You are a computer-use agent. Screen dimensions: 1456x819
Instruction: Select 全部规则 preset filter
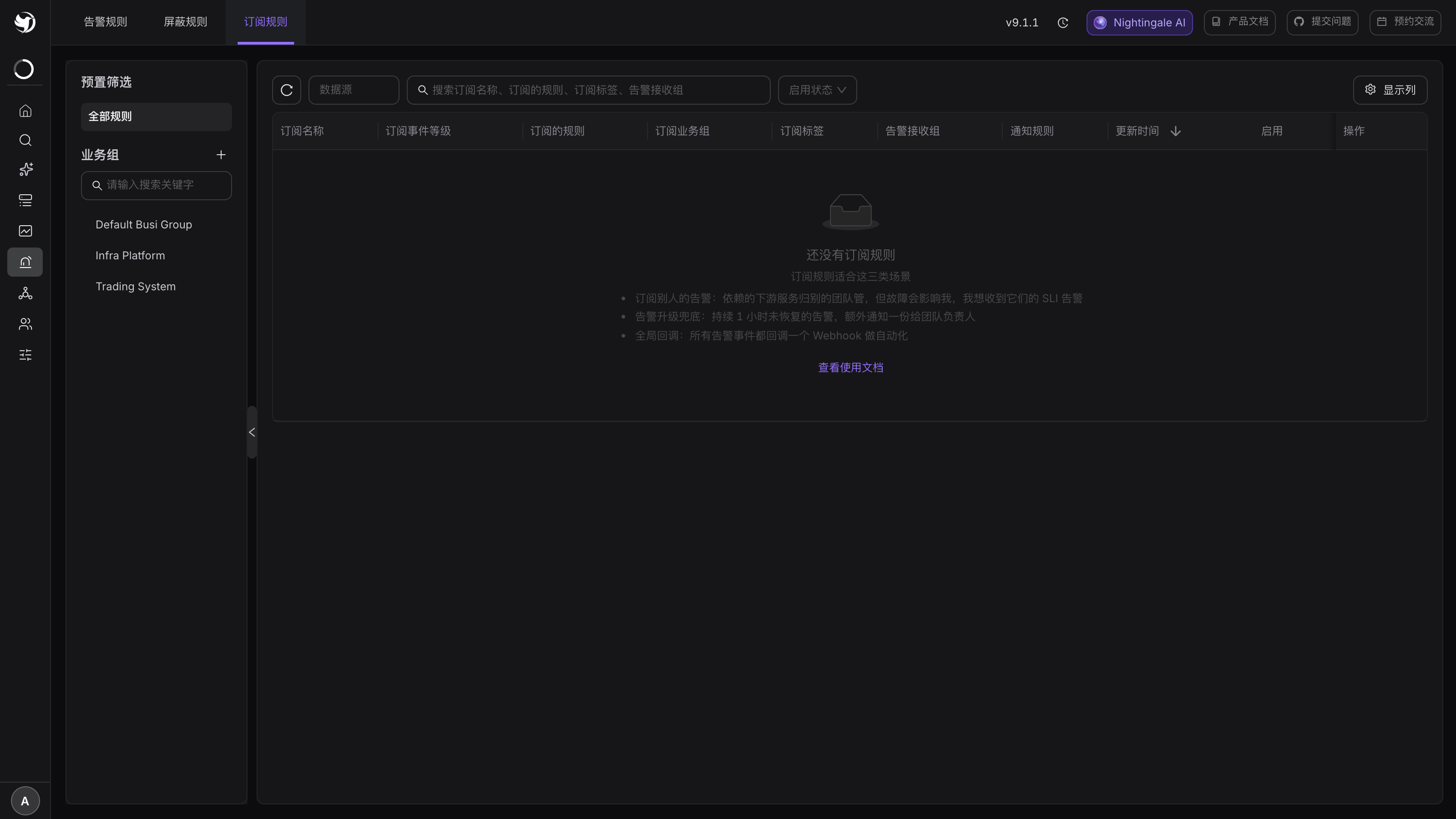point(157,116)
